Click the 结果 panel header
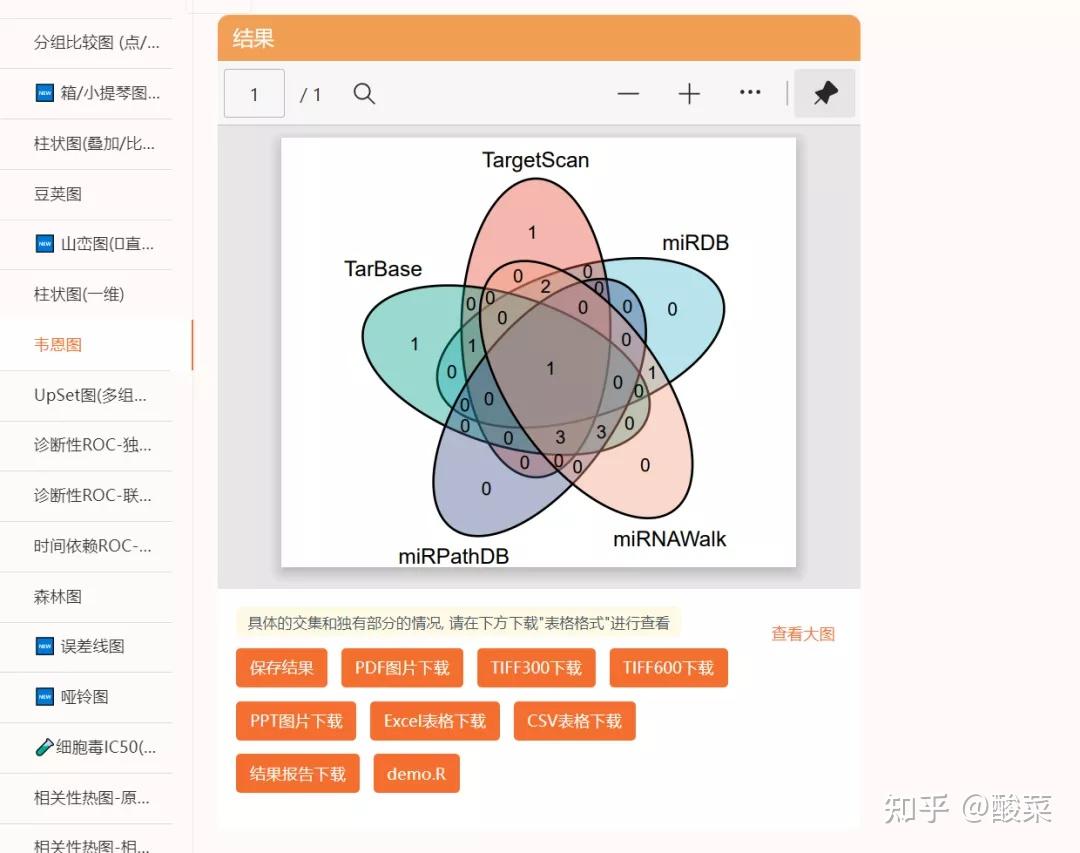This screenshot has width=1080, height=853. 539,38
